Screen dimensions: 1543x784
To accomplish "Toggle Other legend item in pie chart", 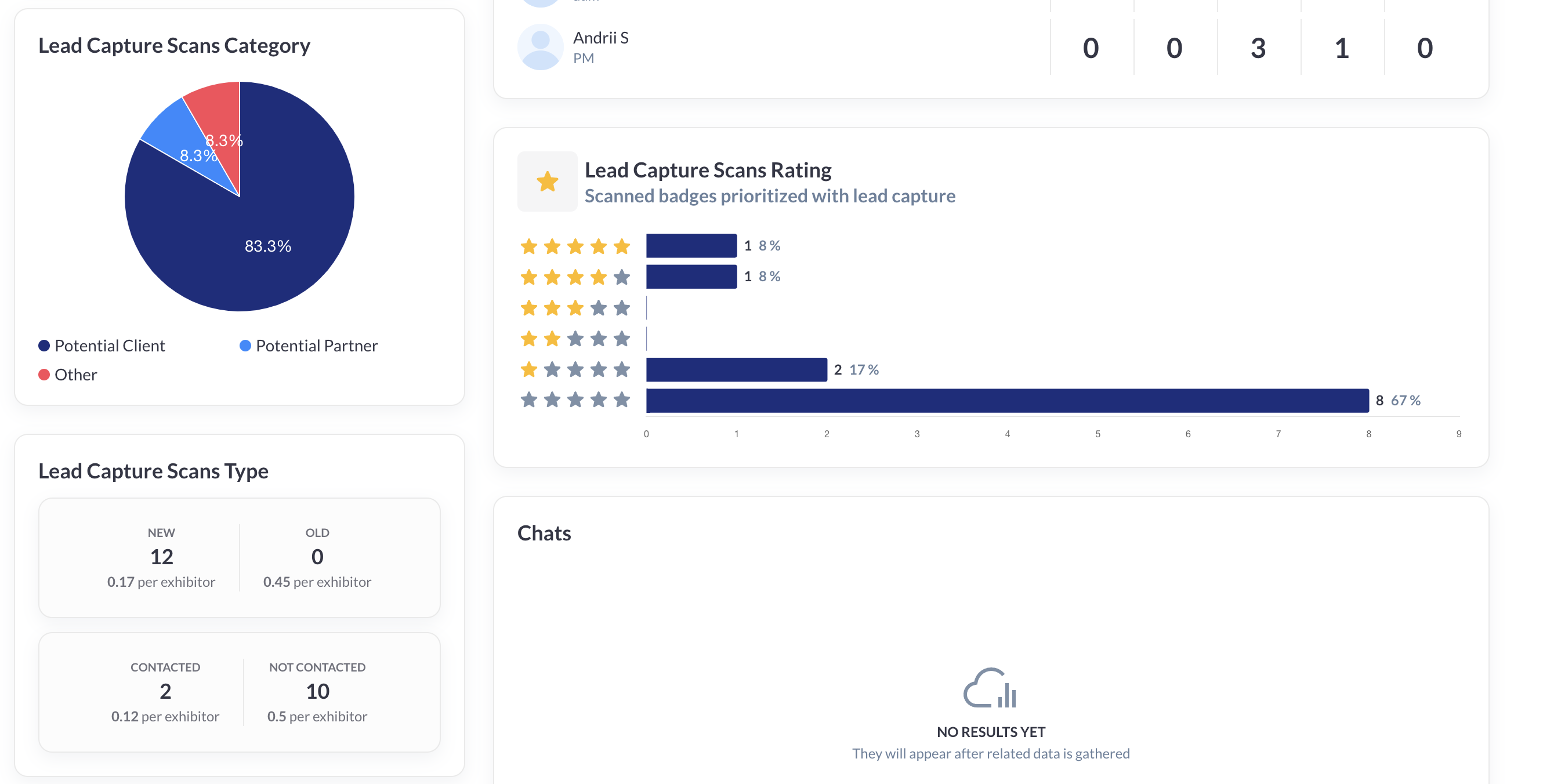I will [x=68, y=375].
